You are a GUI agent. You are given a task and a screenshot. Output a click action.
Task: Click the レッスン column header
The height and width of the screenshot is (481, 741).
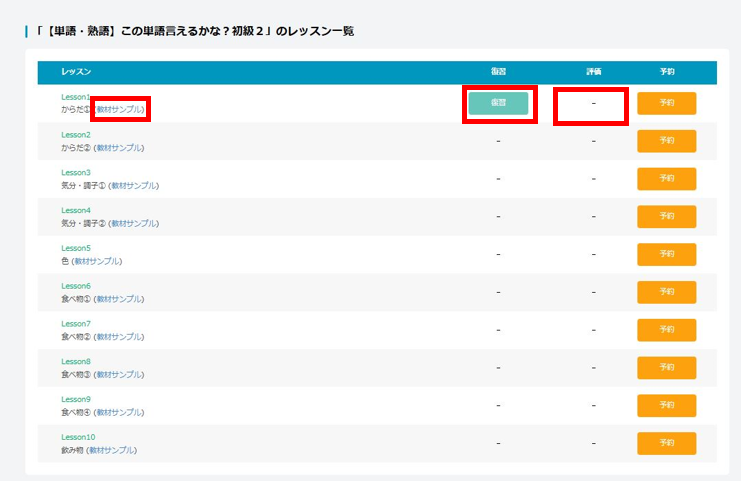pos(76,72)
